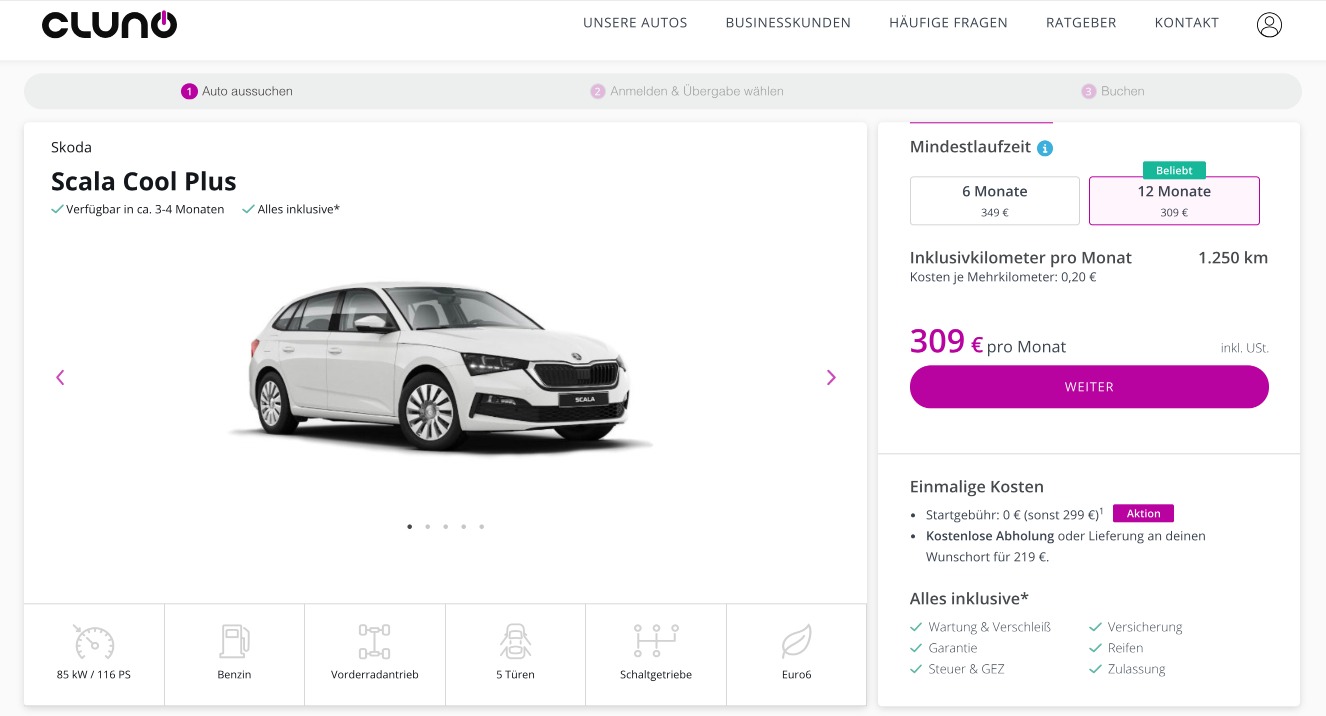1326x716 pixels.
Task: Select the 12 Monate duration option
Action: pyautogui.click(x=1174, y=201)
